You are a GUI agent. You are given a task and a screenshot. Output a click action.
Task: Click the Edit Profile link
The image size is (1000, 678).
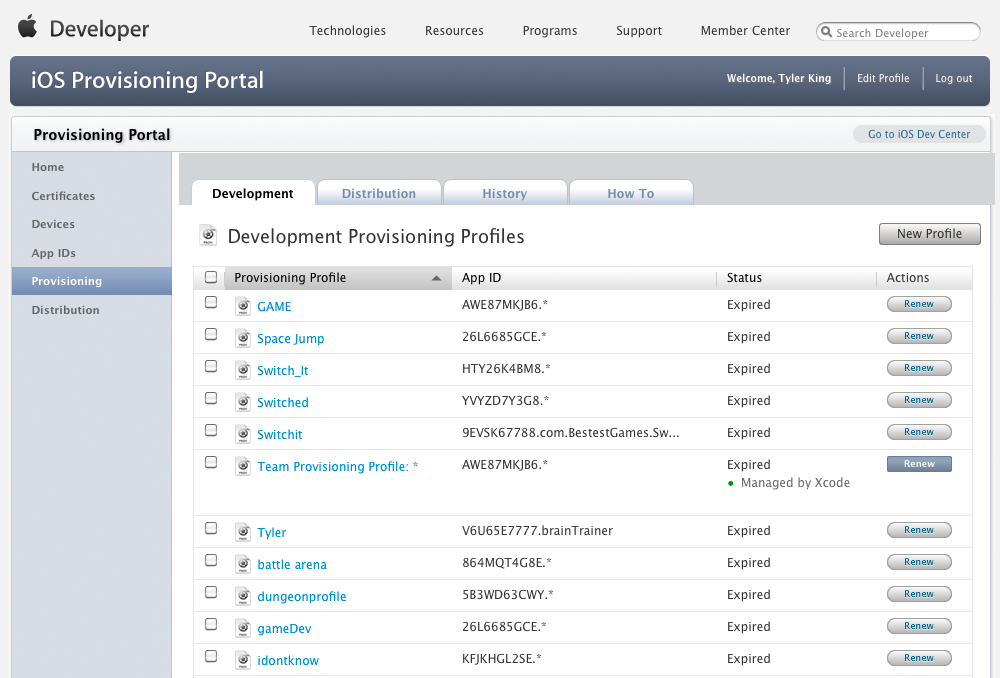click(883, 78)
